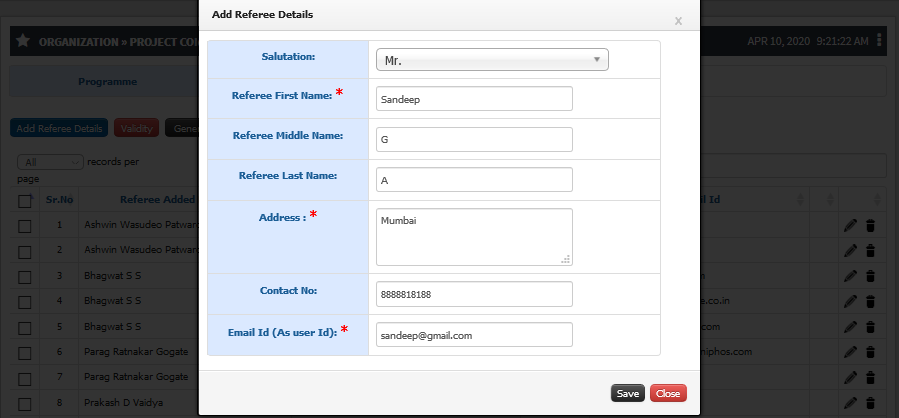Click the red Close button in dialog
This screenshot has height=418, width=899.
click(x=668, y=393)
